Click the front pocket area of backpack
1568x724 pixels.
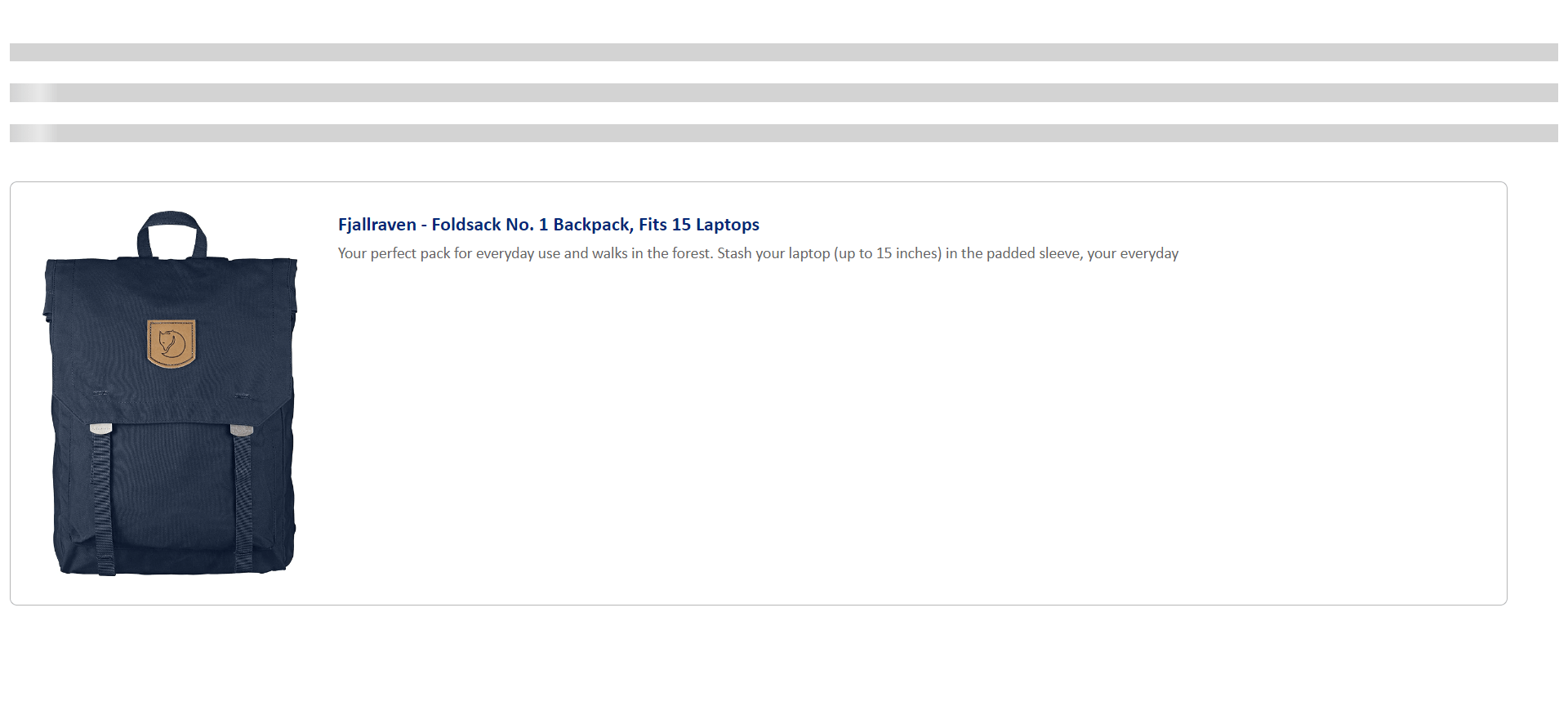pyautogui.click(x=173, y=490)
